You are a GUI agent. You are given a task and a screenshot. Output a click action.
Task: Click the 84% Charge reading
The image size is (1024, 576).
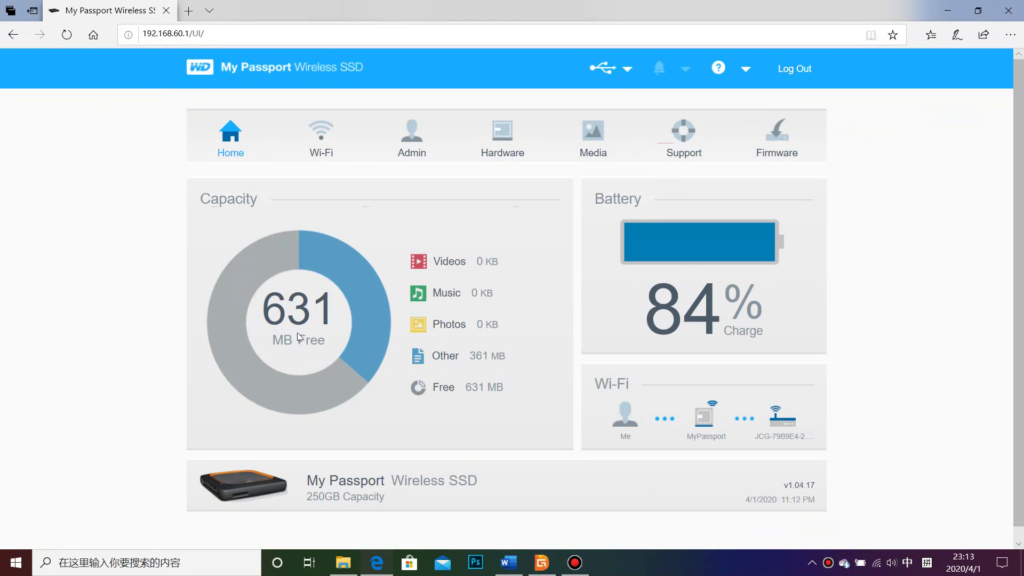pos(704,309)
